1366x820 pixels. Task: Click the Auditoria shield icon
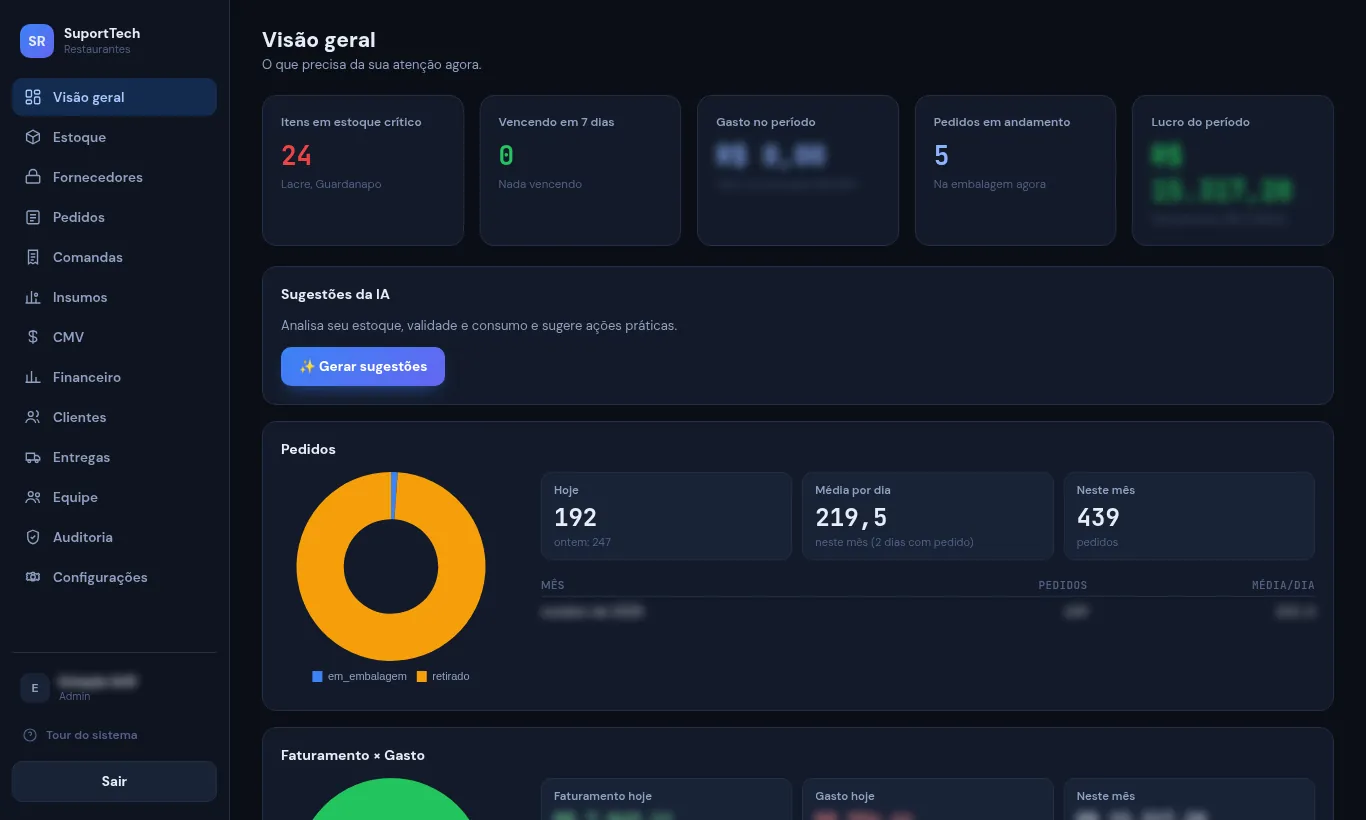33,537
